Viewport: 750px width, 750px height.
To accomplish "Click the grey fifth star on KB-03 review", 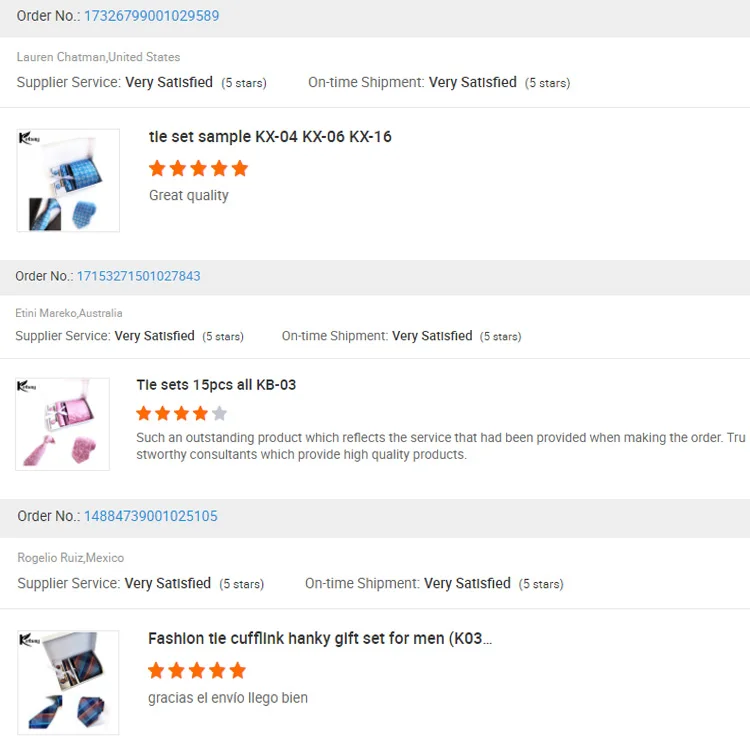I will tap(220, 413).
